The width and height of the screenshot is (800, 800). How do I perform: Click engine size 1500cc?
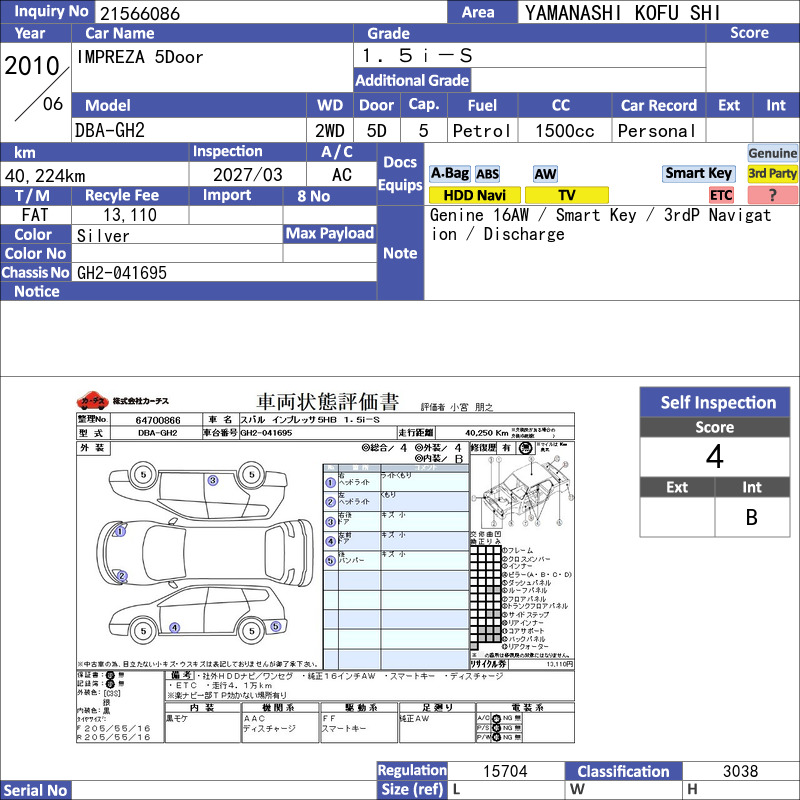point(564,131)
